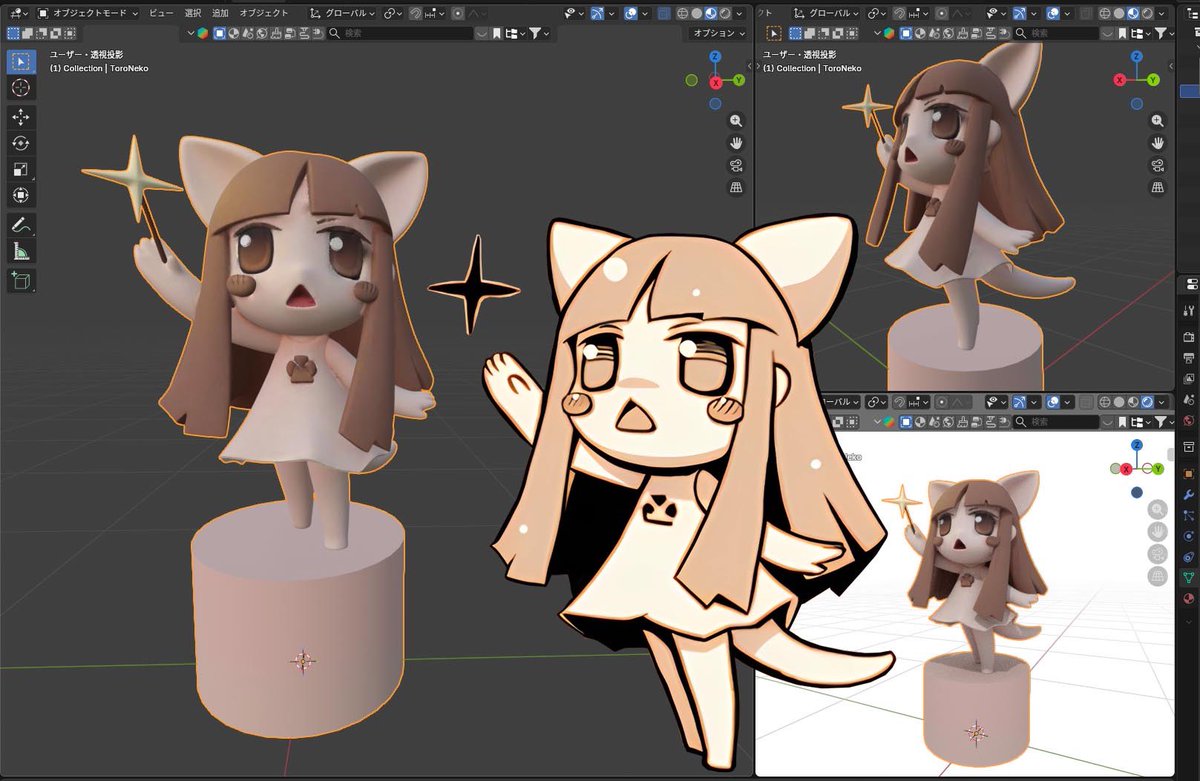
Task: Toggle overlays in main viewport header
Action: click(x=632, y=14)
